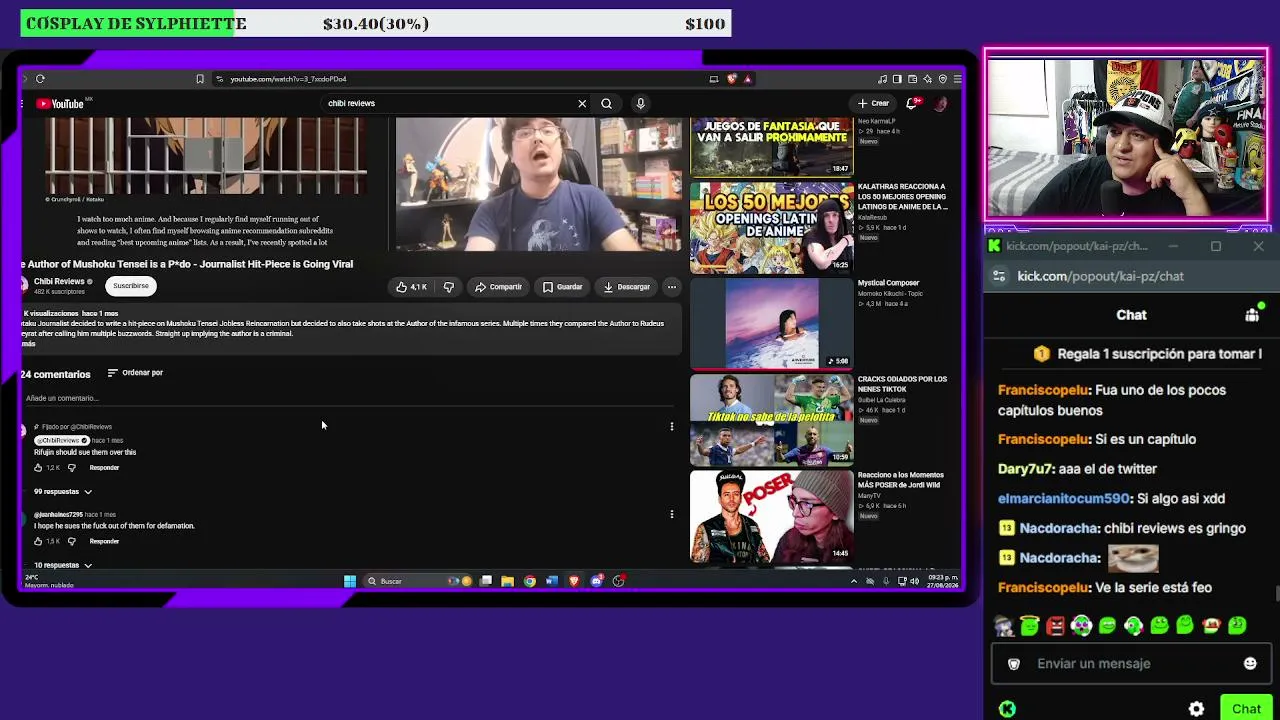Expand the 10 respuestas replies
1280x720 pixels.
coord(63,565)
